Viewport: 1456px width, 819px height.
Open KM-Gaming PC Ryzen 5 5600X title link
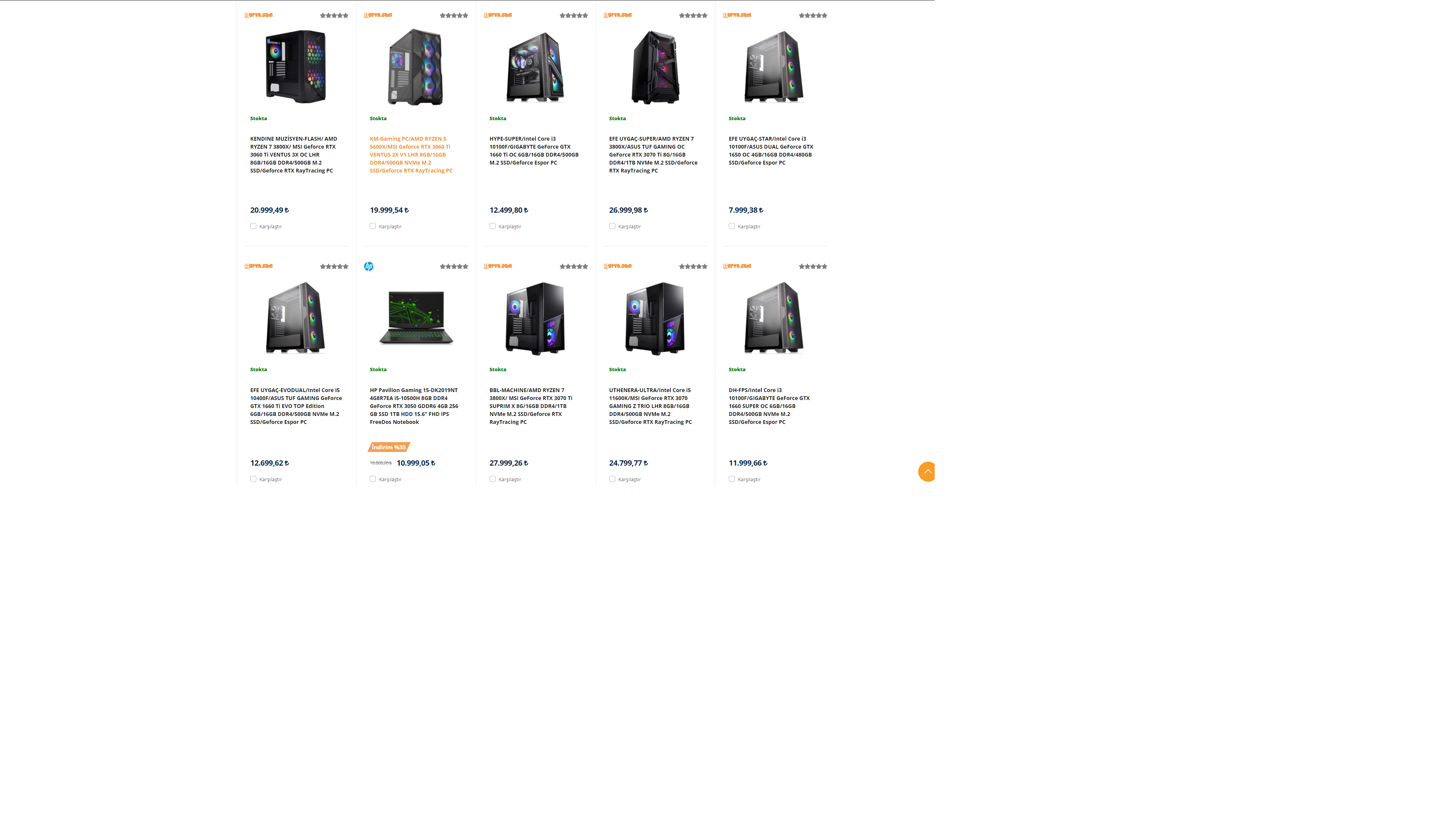[x=411, y=154]
